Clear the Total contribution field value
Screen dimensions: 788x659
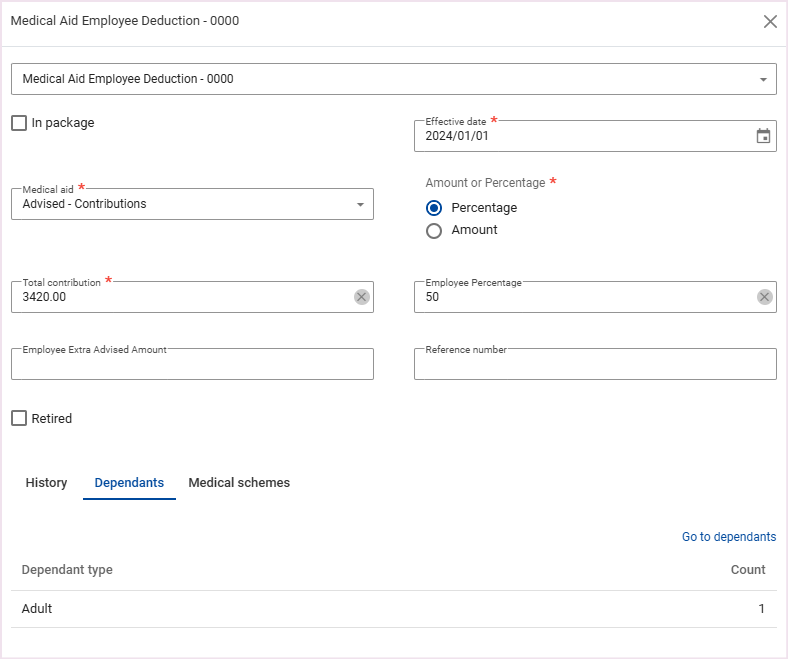pos(361,297)
